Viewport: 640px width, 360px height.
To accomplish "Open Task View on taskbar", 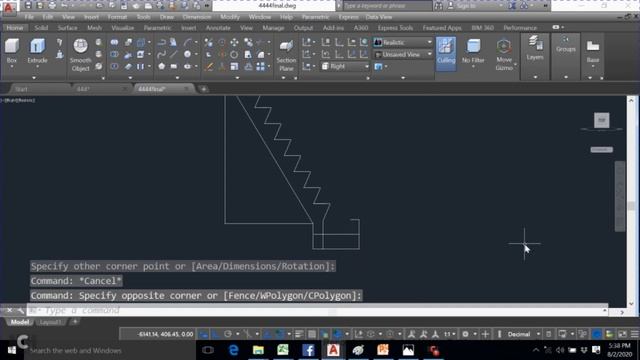I will [x=208, y=350].
